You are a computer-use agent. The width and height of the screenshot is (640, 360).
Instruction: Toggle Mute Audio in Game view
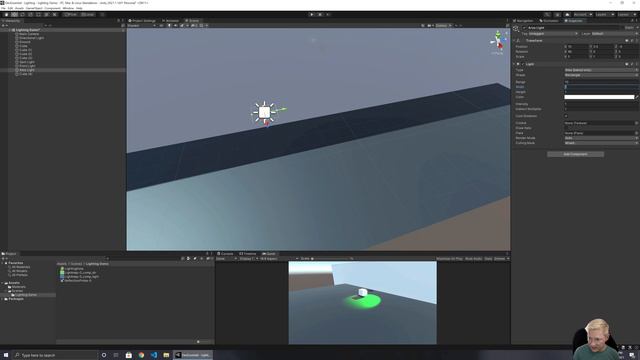click(473, 259)
